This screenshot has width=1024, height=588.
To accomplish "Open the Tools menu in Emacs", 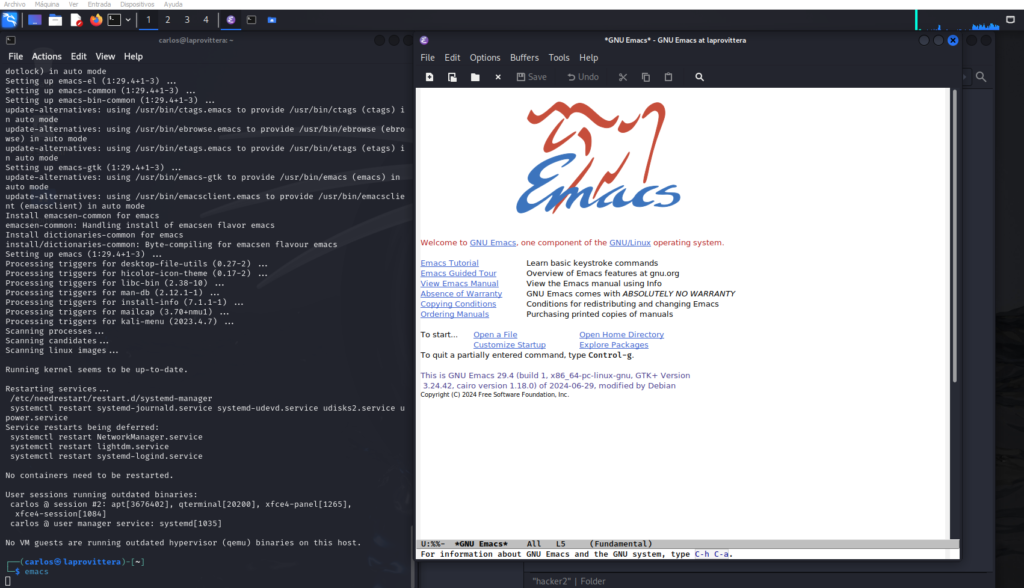I will point(559,58).
